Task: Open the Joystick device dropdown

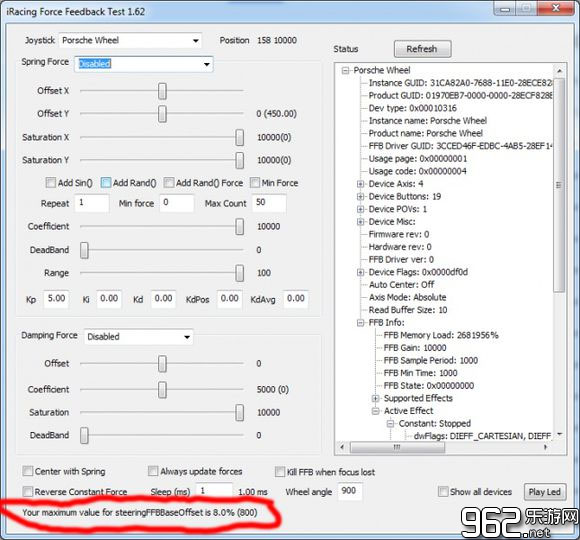Action: coord(130,40)
